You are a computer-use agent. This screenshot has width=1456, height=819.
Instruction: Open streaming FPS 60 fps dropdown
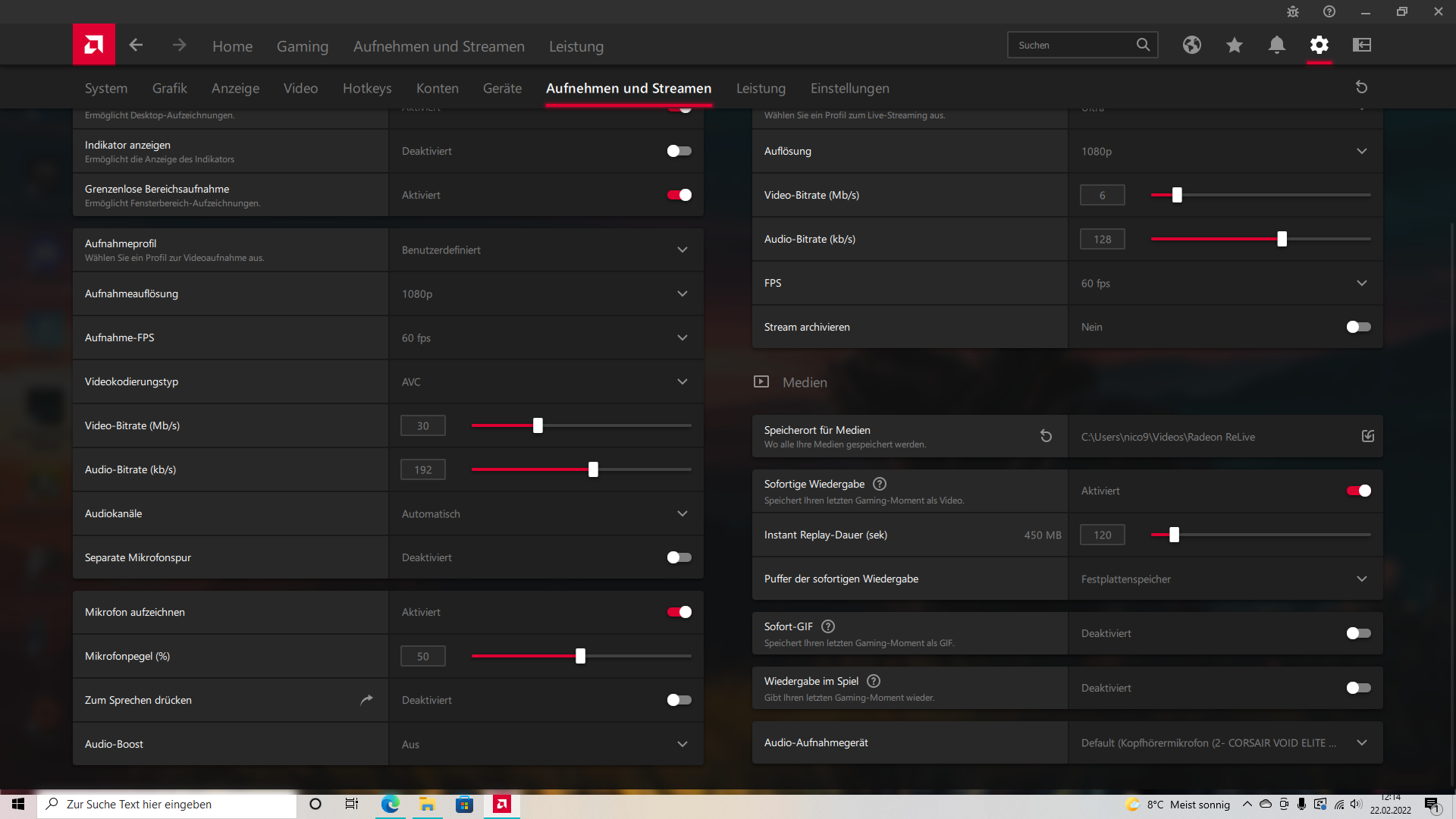tap(1225, 283)
